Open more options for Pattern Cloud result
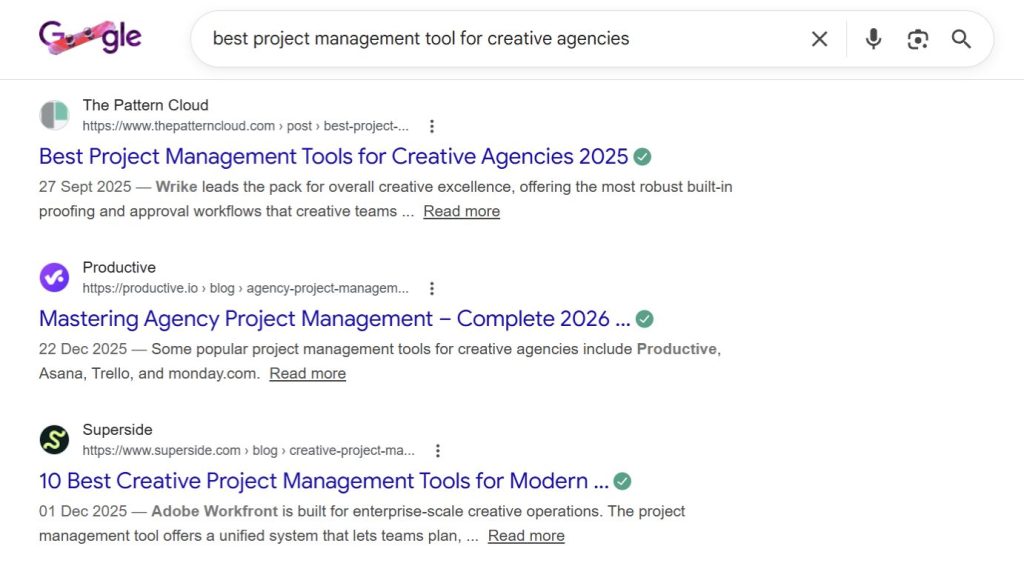The height and width of the screenshot is (569, 1024). coord(432,126)
